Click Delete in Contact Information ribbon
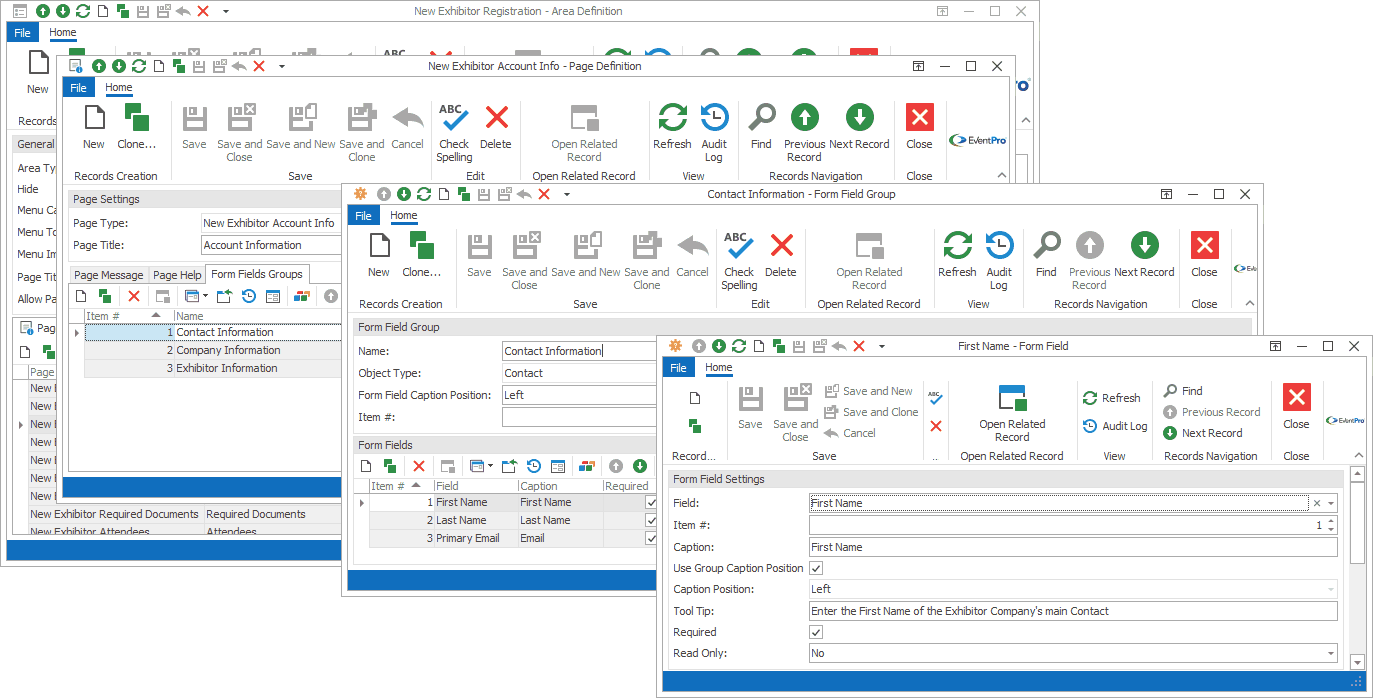The image size is (1373, 698). point(781,255)
